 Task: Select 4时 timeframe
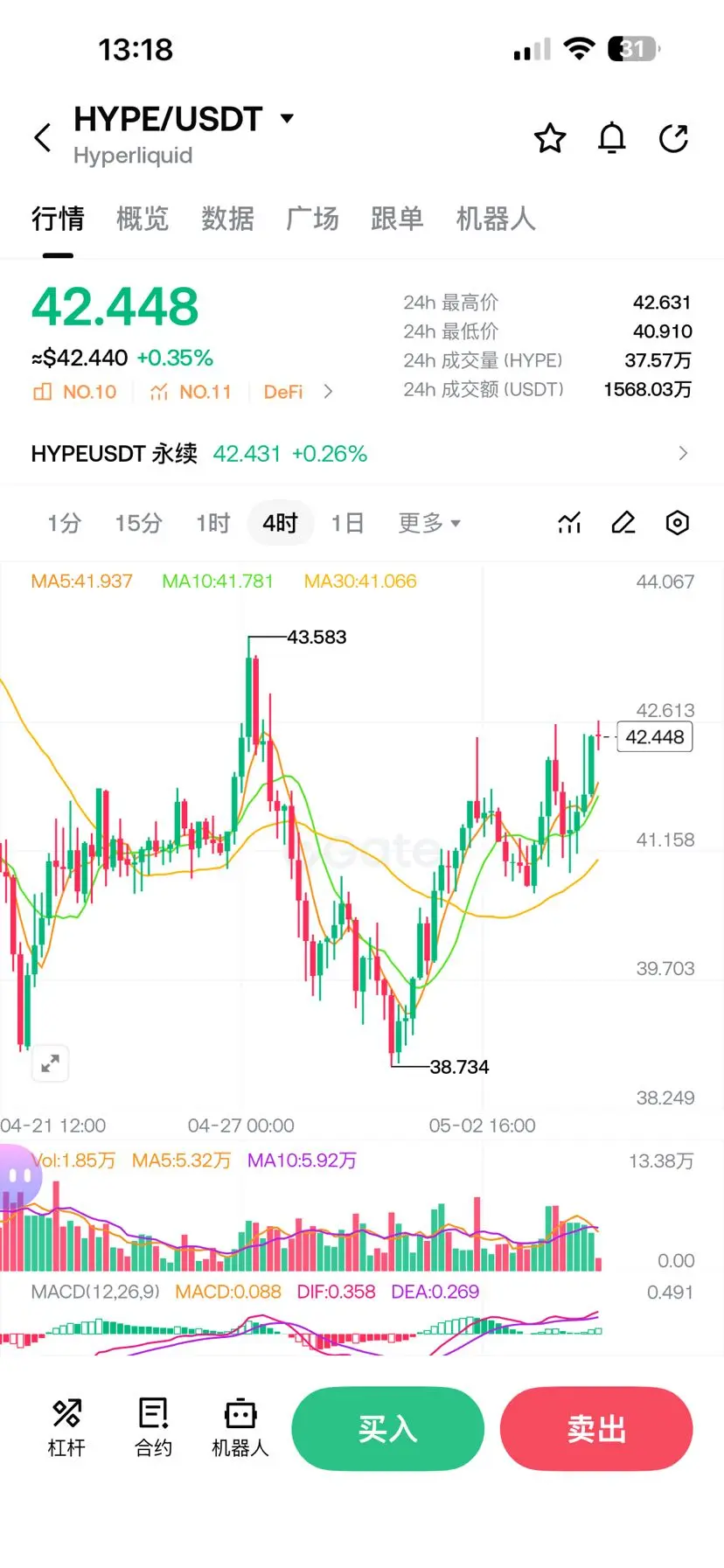pos(281,523)
